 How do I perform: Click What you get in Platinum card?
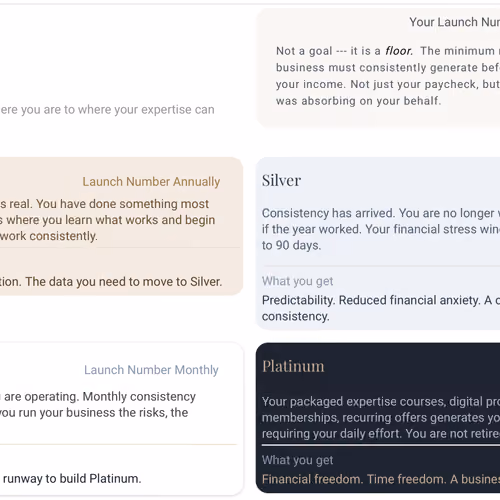(x=297, y=460)
